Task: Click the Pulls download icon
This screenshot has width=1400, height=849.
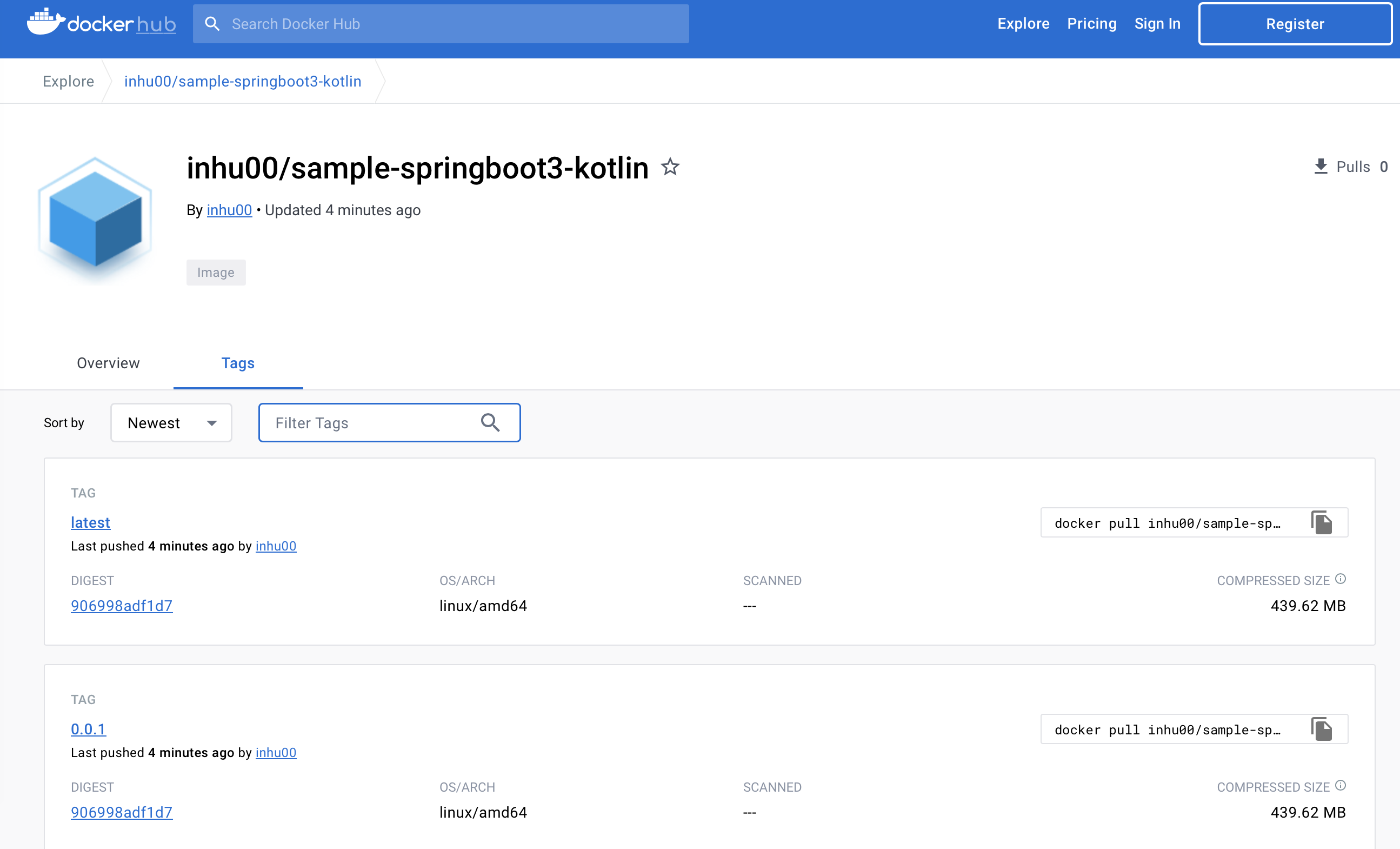Action: click(1321, 167)
